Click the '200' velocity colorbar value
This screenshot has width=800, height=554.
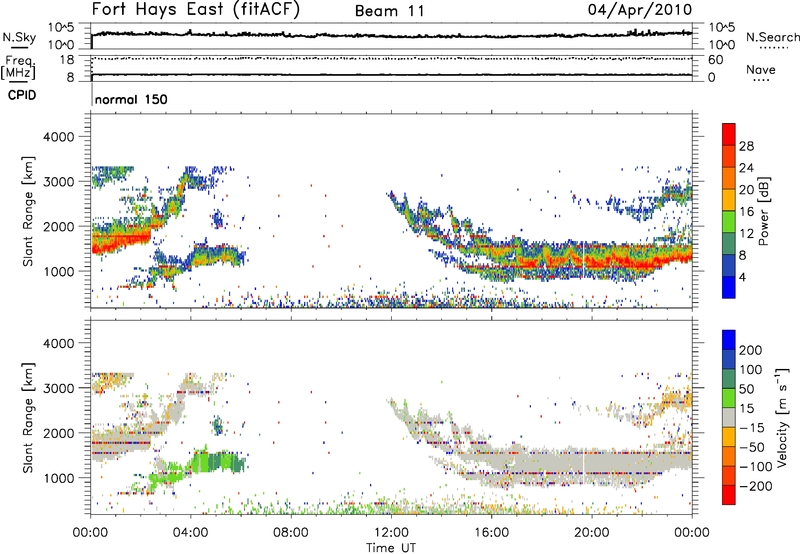tap(751, 350)
